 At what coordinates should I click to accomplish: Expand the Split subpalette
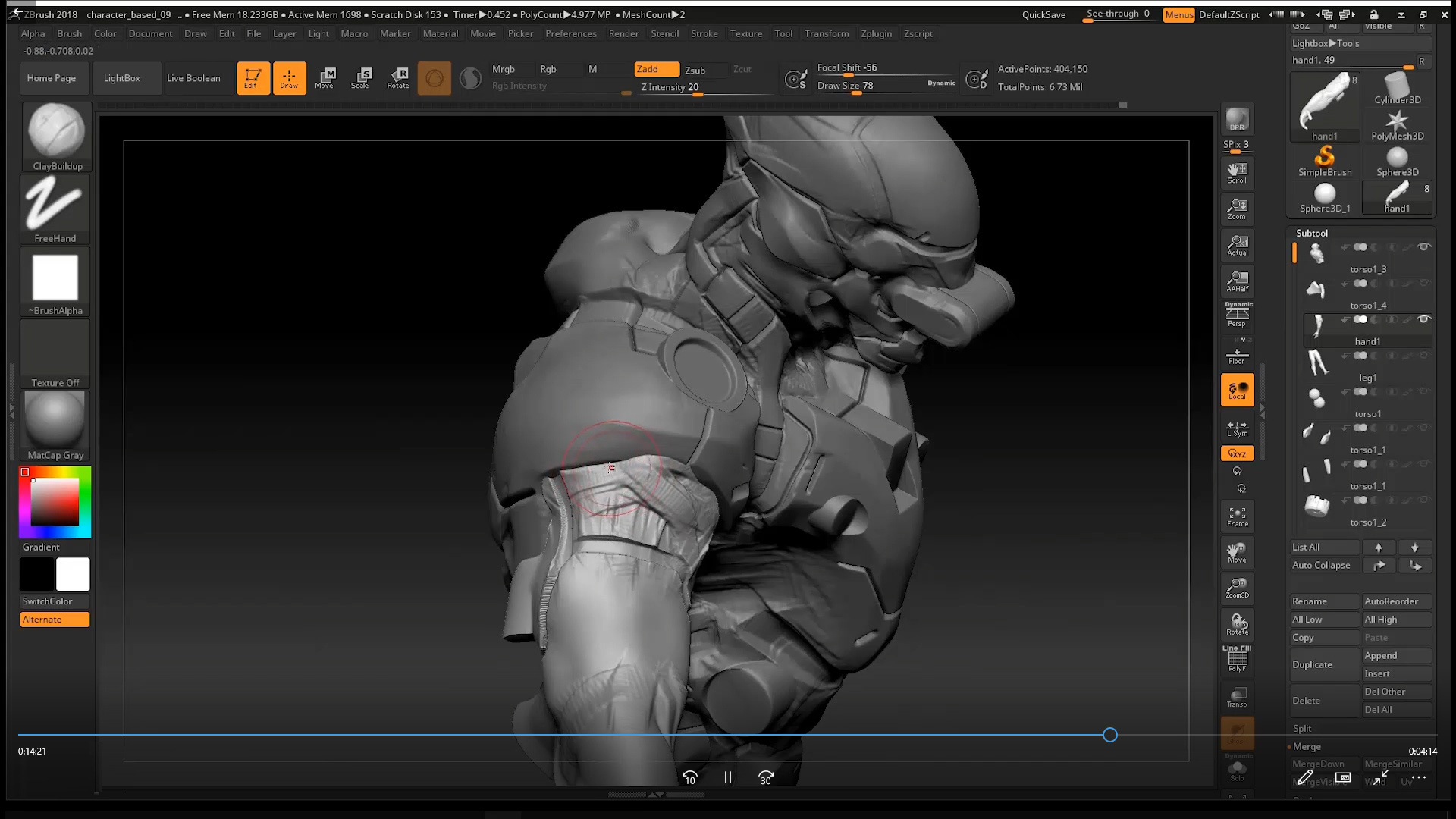1302,728
